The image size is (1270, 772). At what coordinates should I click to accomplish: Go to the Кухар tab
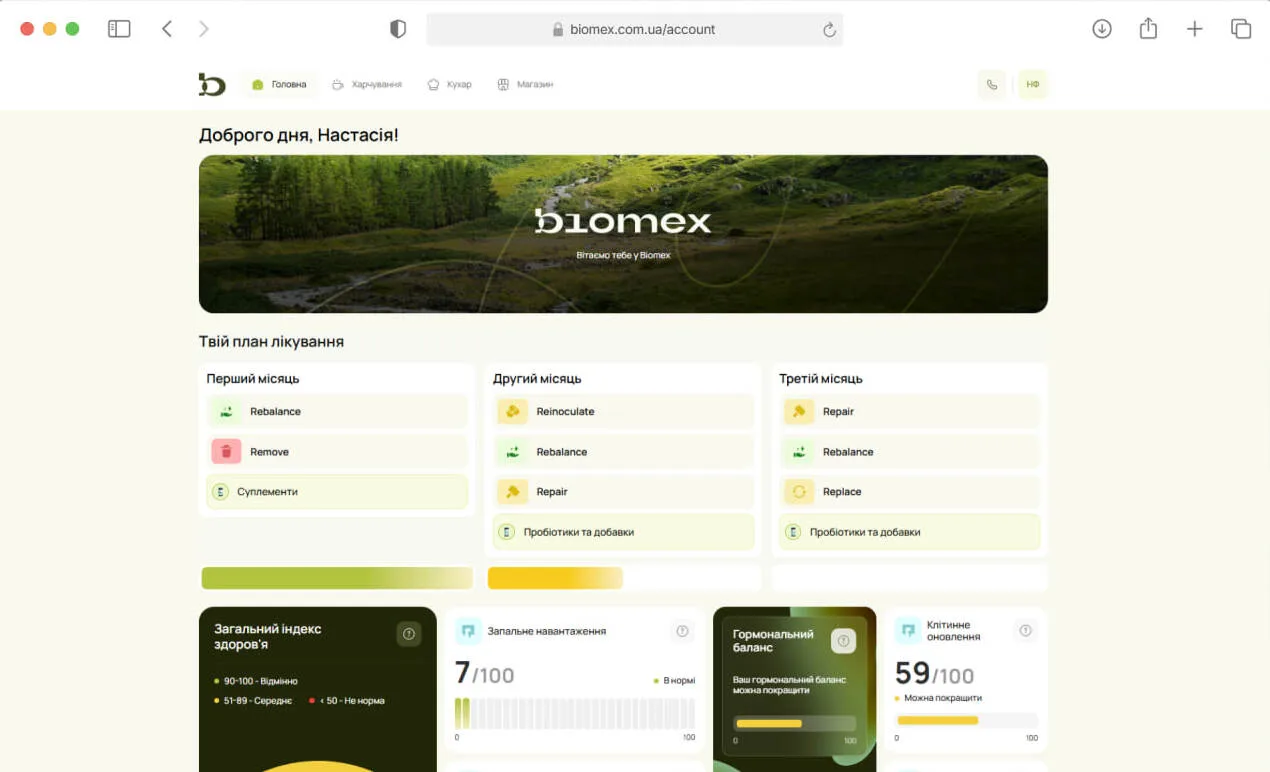point(449,85)
